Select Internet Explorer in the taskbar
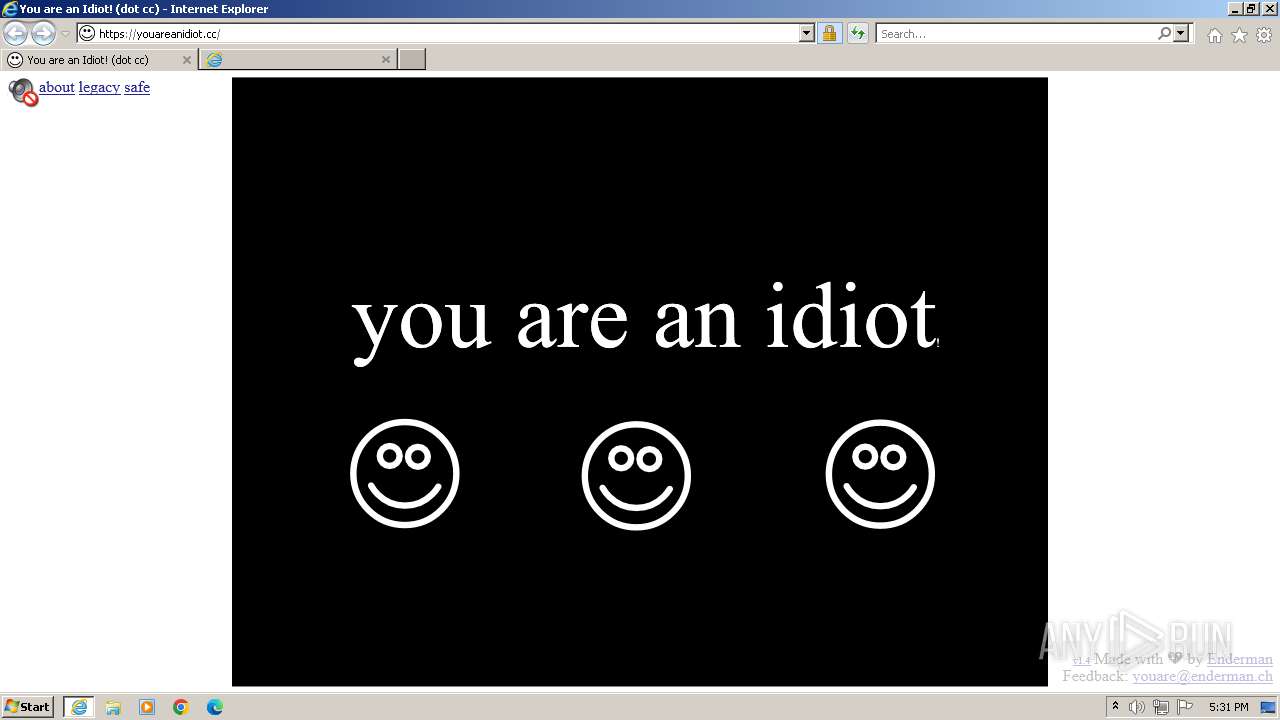Screen dimensions: 1280x720 (79, 707)
